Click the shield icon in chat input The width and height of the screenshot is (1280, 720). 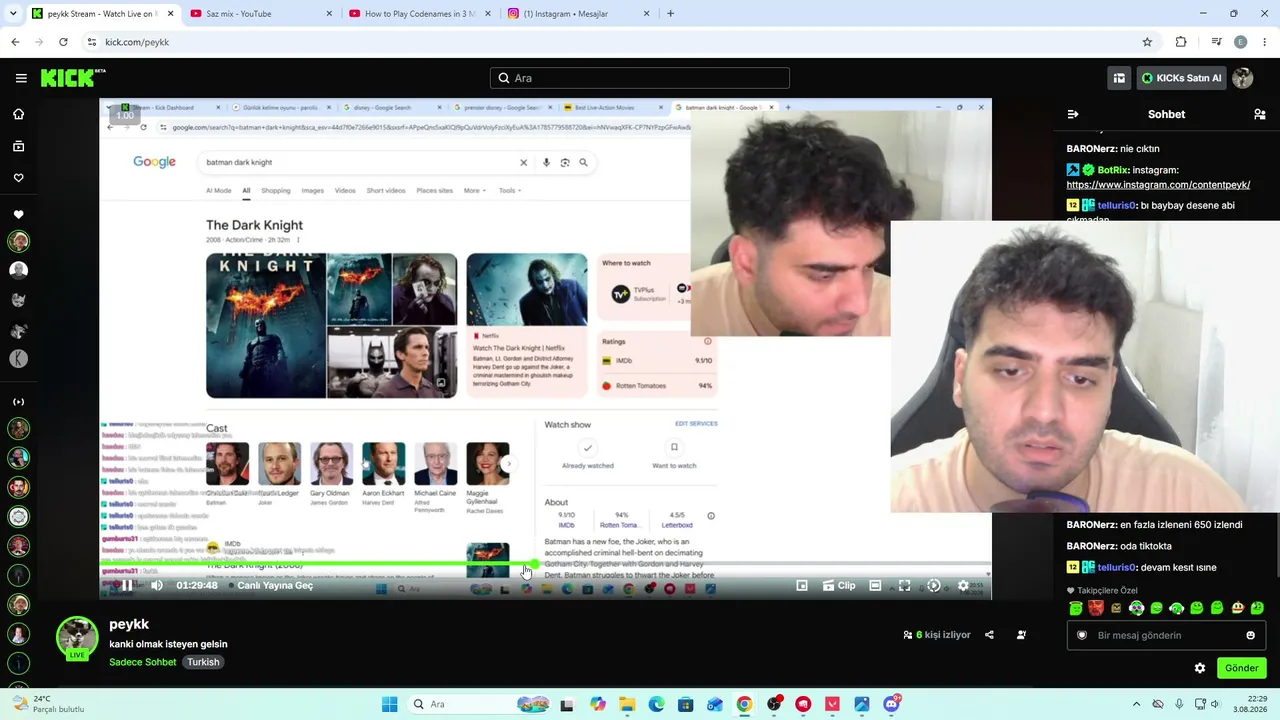(1082, 635)
